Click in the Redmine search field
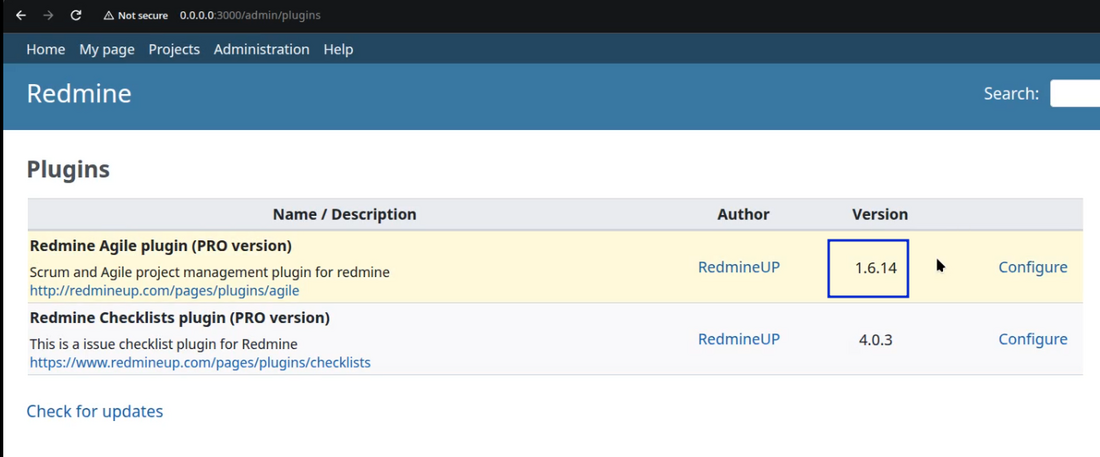 coord(1075,93)
